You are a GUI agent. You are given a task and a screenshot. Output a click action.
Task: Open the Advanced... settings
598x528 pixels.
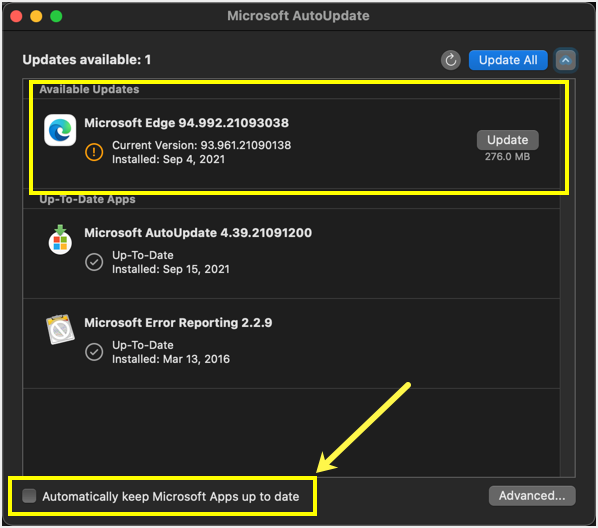(x=532, y=496)
